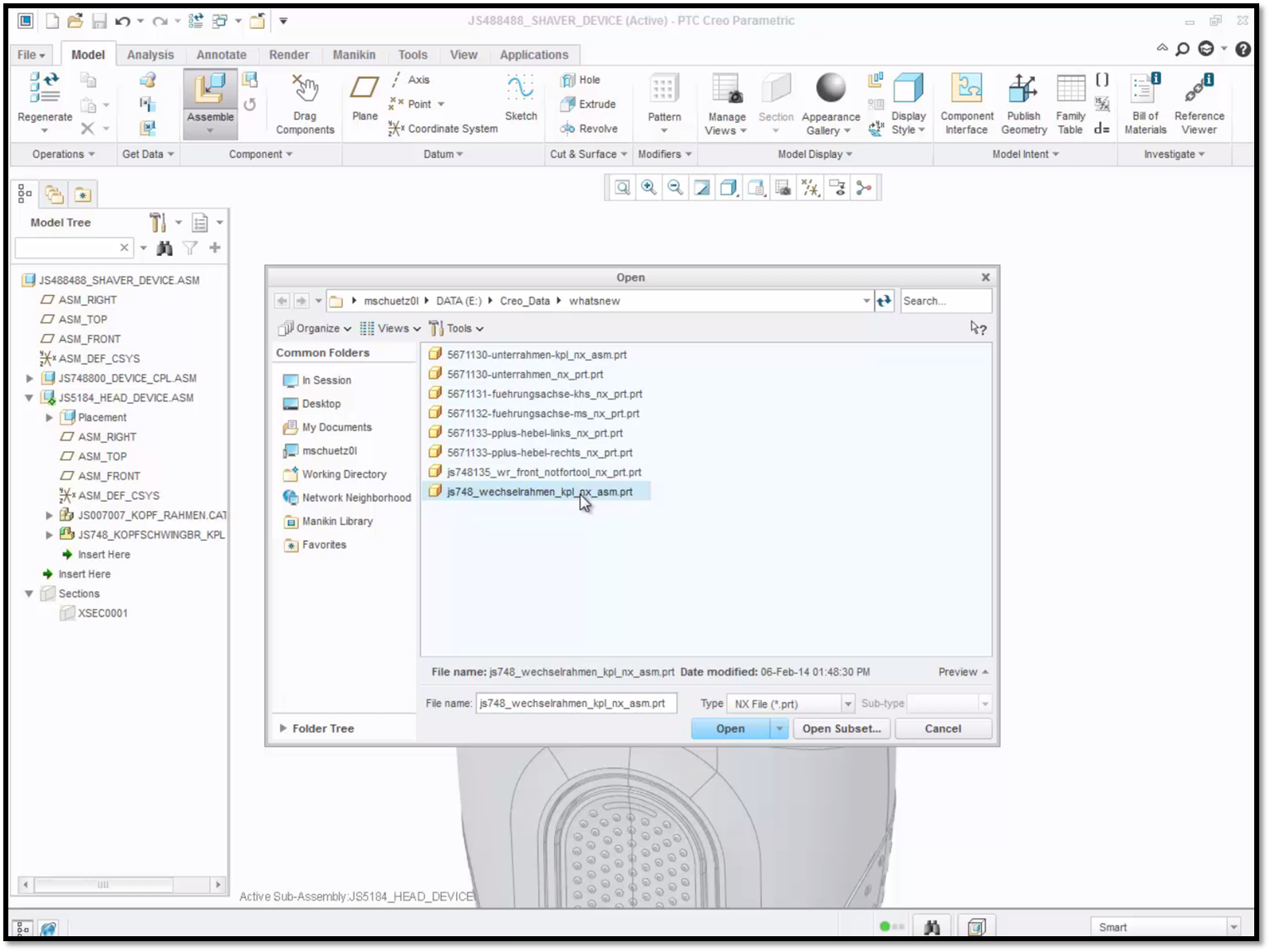
Task: Click the refresh icon beside the path bar
Action: coord(884,301)
